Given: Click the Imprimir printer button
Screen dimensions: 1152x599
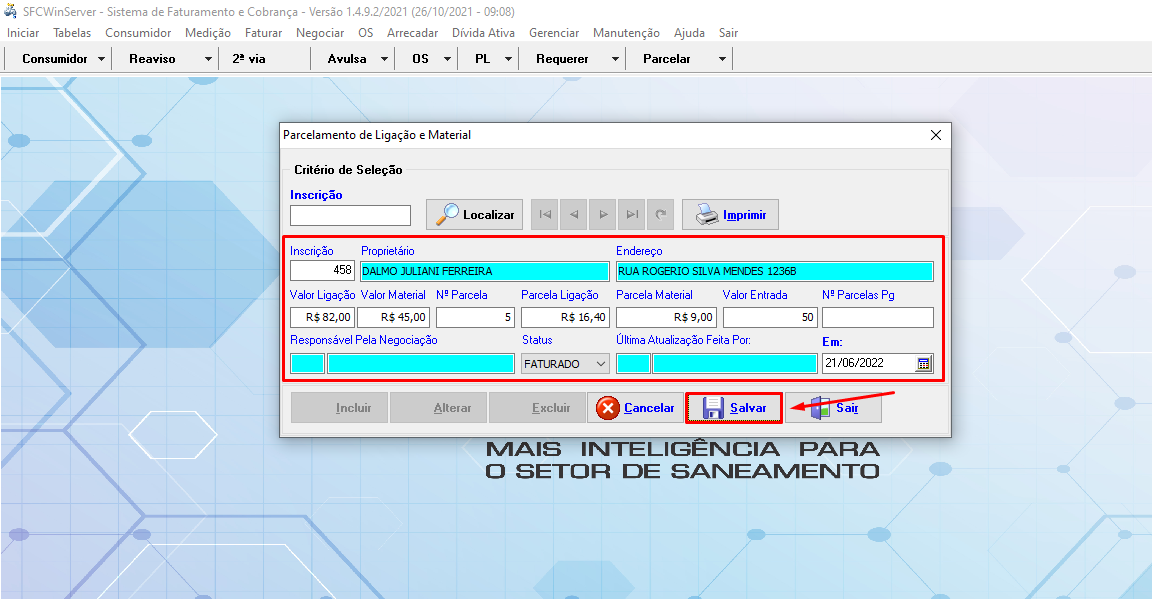Looking at the screenshot, I should 730,215.
